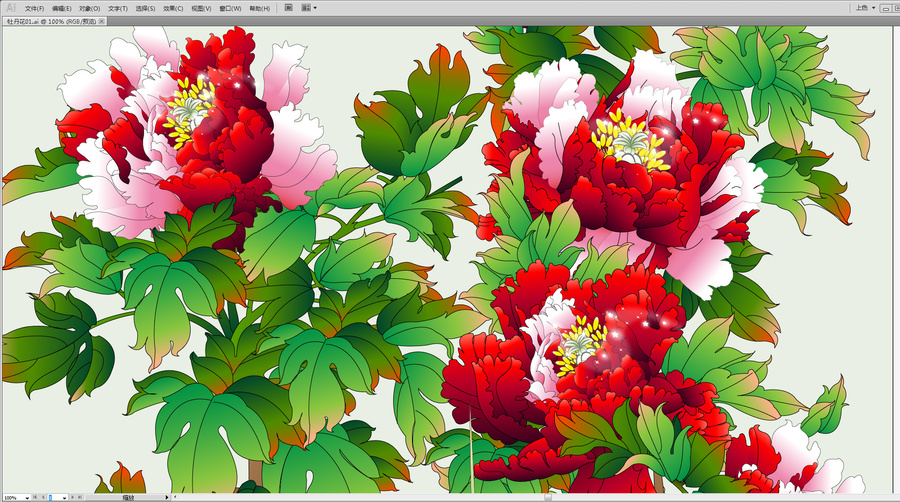Click the 缩放 status bar label
Screen dimensions: 900x502
129,498
